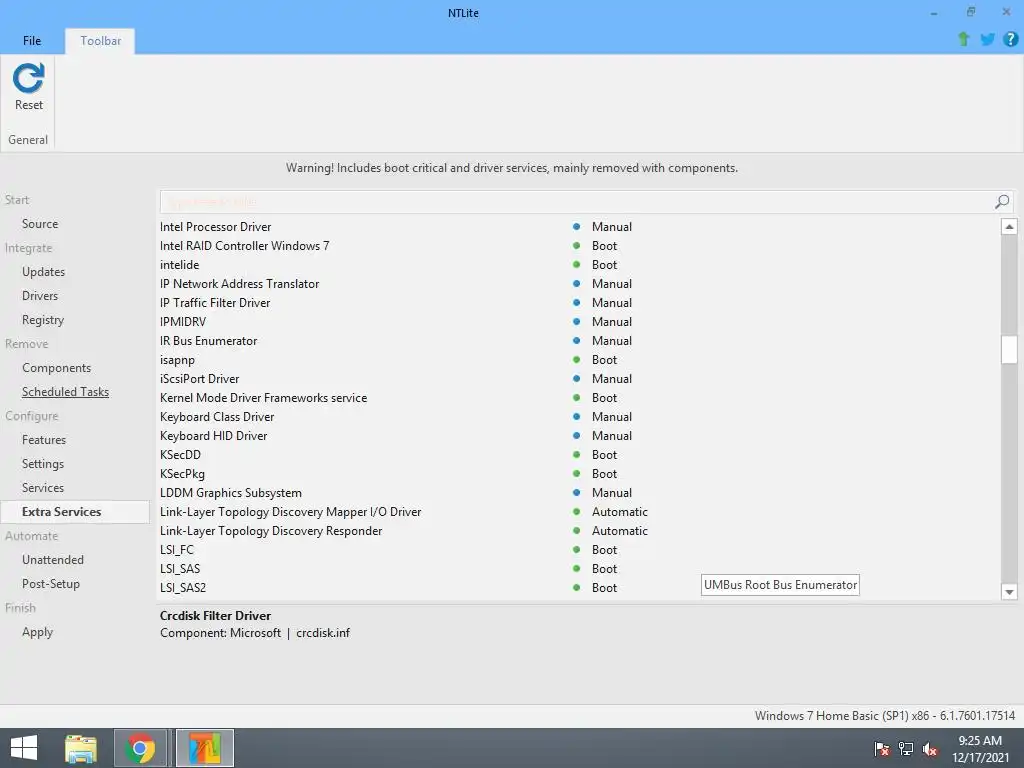1024x768 pixels.
Task: Click the Action Center flag tray icon
Action: [882, 748]
